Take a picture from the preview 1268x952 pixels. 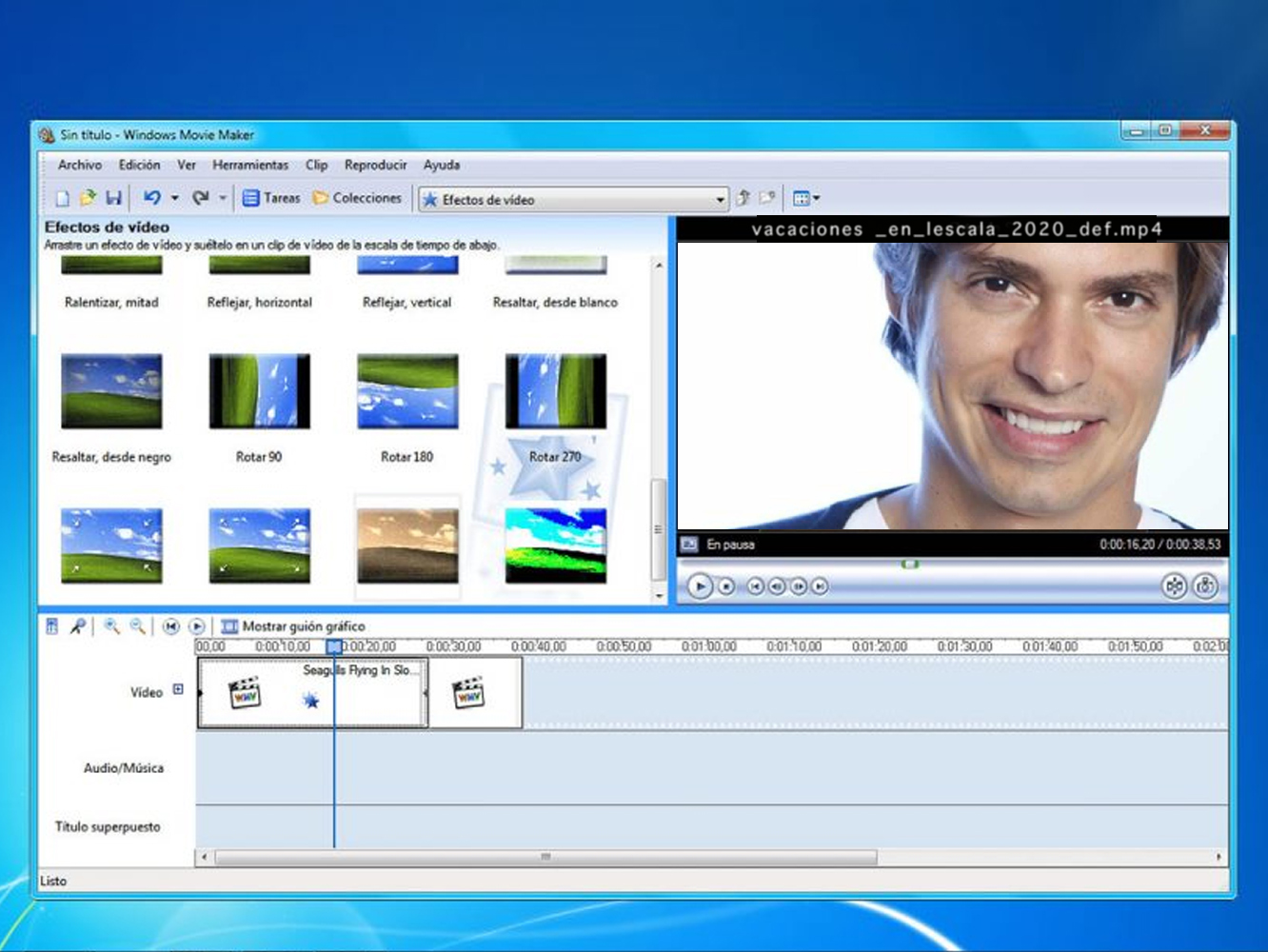pos(1205,586)
